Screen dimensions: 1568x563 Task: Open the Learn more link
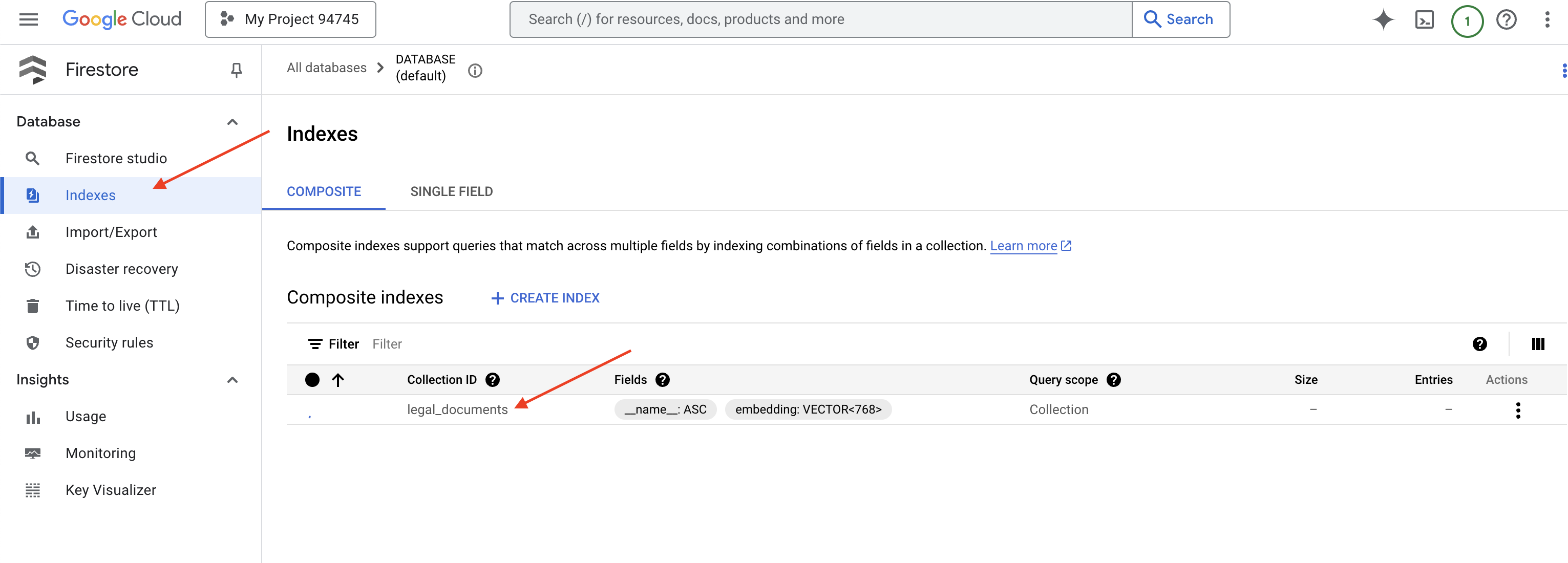1023,246
